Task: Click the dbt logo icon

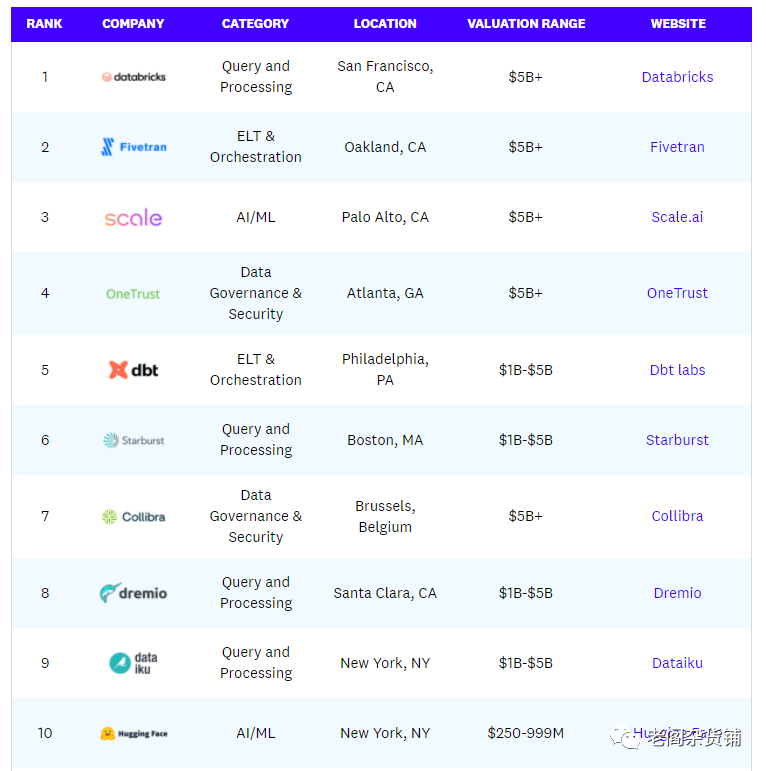Action: [x=118, y=370]
